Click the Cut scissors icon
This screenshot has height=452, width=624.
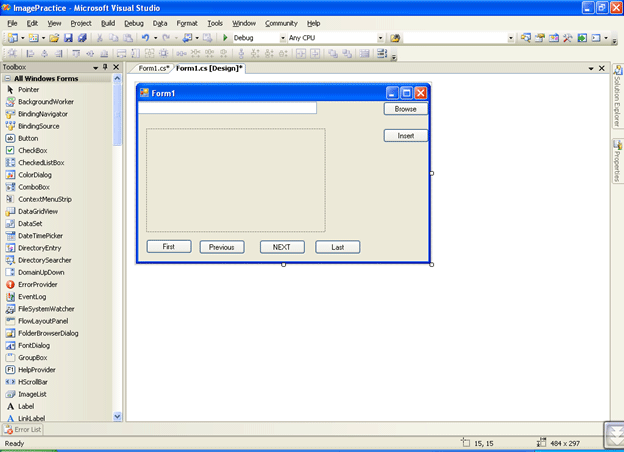[100, 38]
